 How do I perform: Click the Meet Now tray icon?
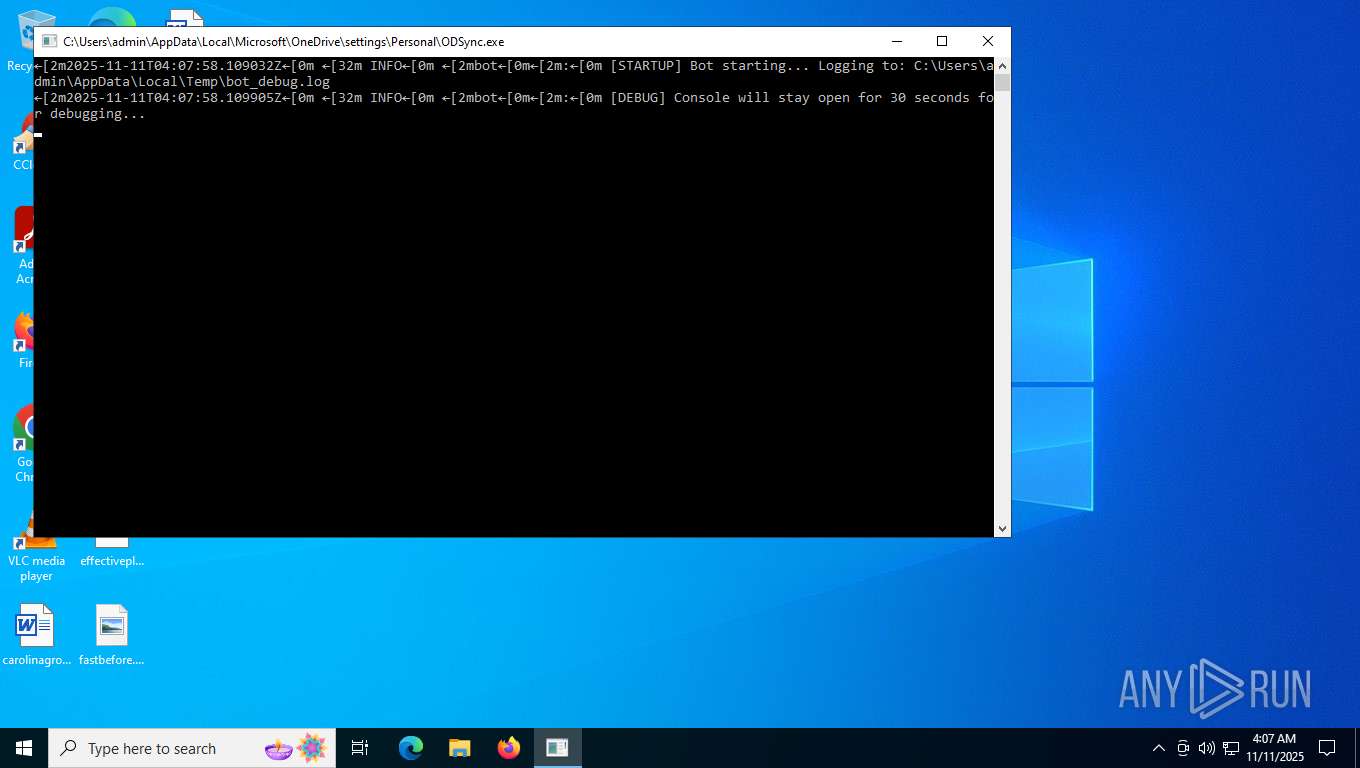(1183, 748)
